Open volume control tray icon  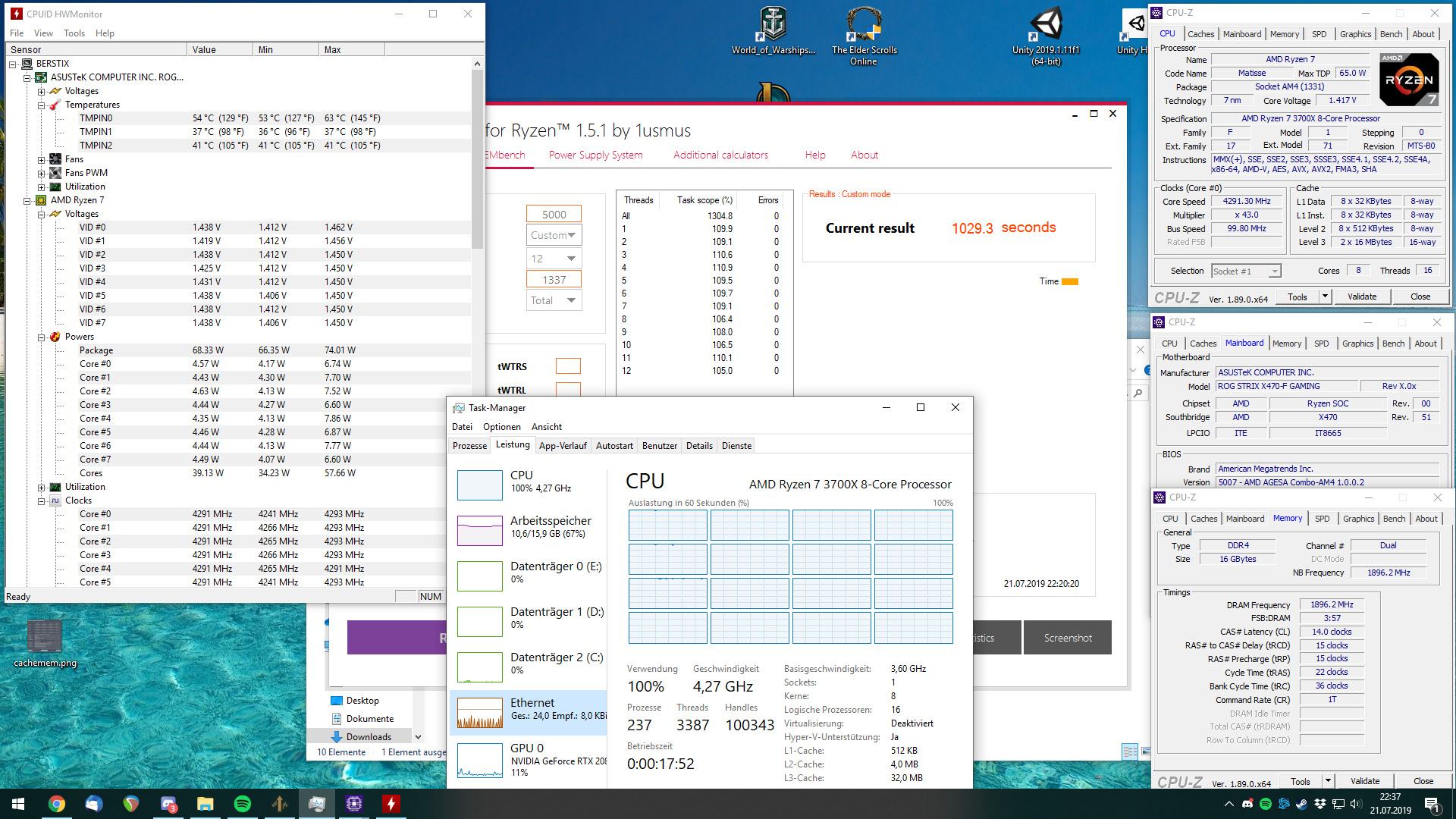(1357, 804)
